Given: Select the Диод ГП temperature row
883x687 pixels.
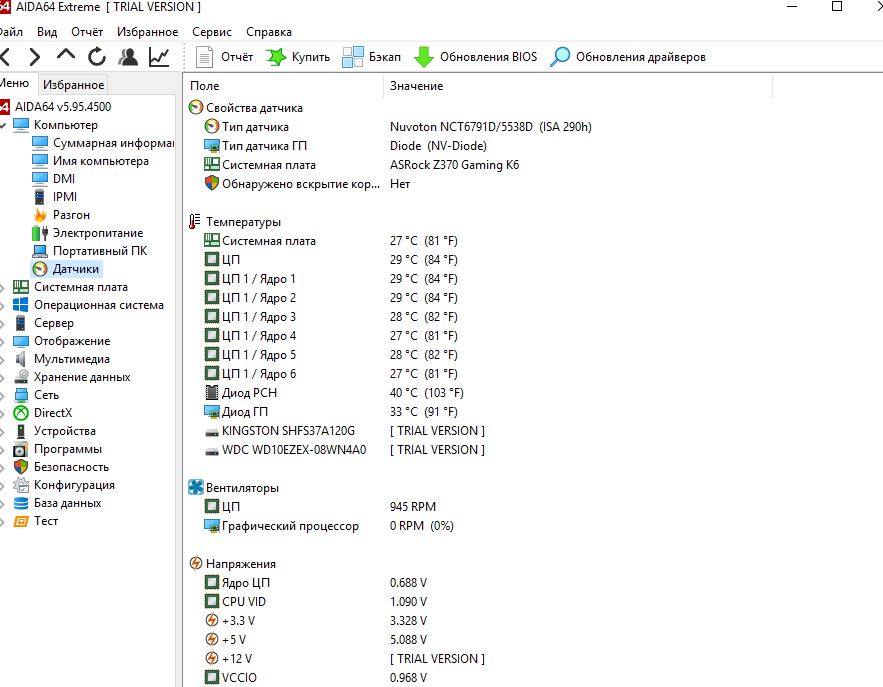Looking at the screenshot, I should pyautogui.click(x=331, y=412).
